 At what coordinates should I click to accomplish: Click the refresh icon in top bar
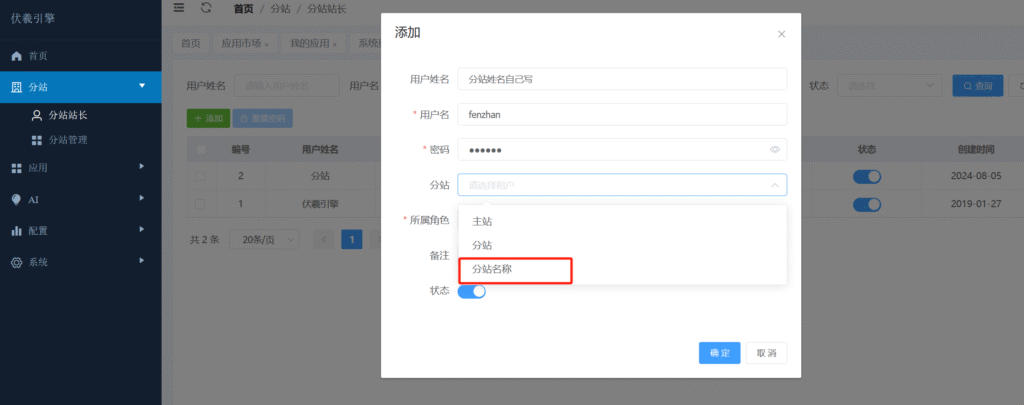click(206, 8)
